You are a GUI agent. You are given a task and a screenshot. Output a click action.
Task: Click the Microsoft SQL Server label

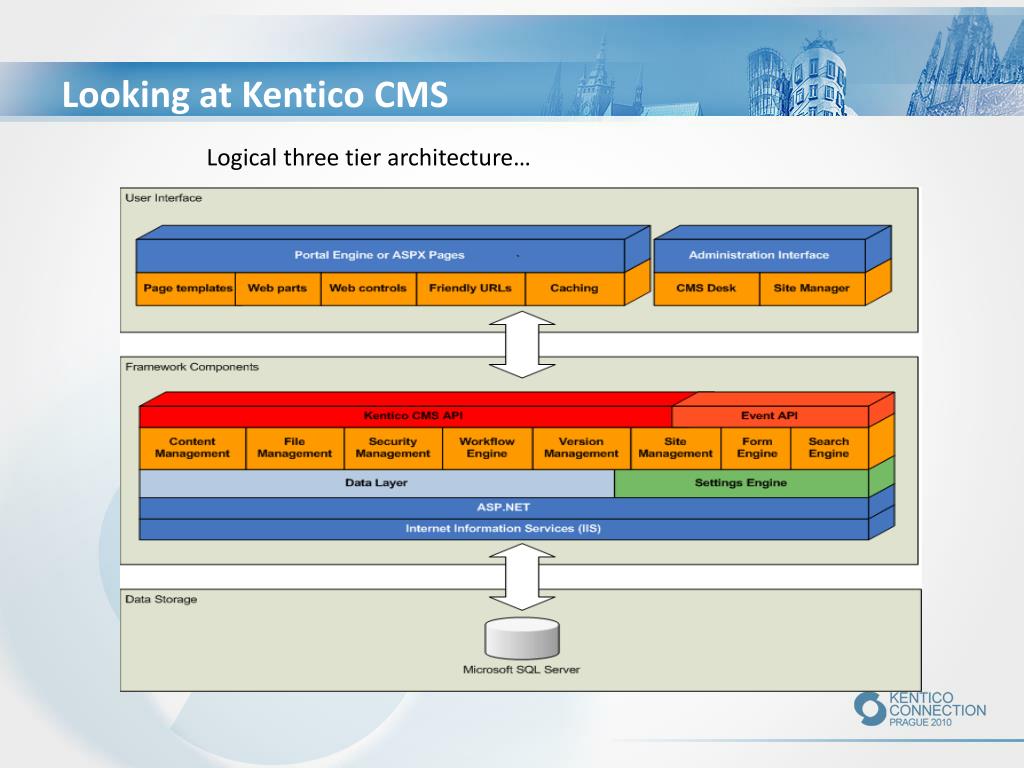coord(521,670)
